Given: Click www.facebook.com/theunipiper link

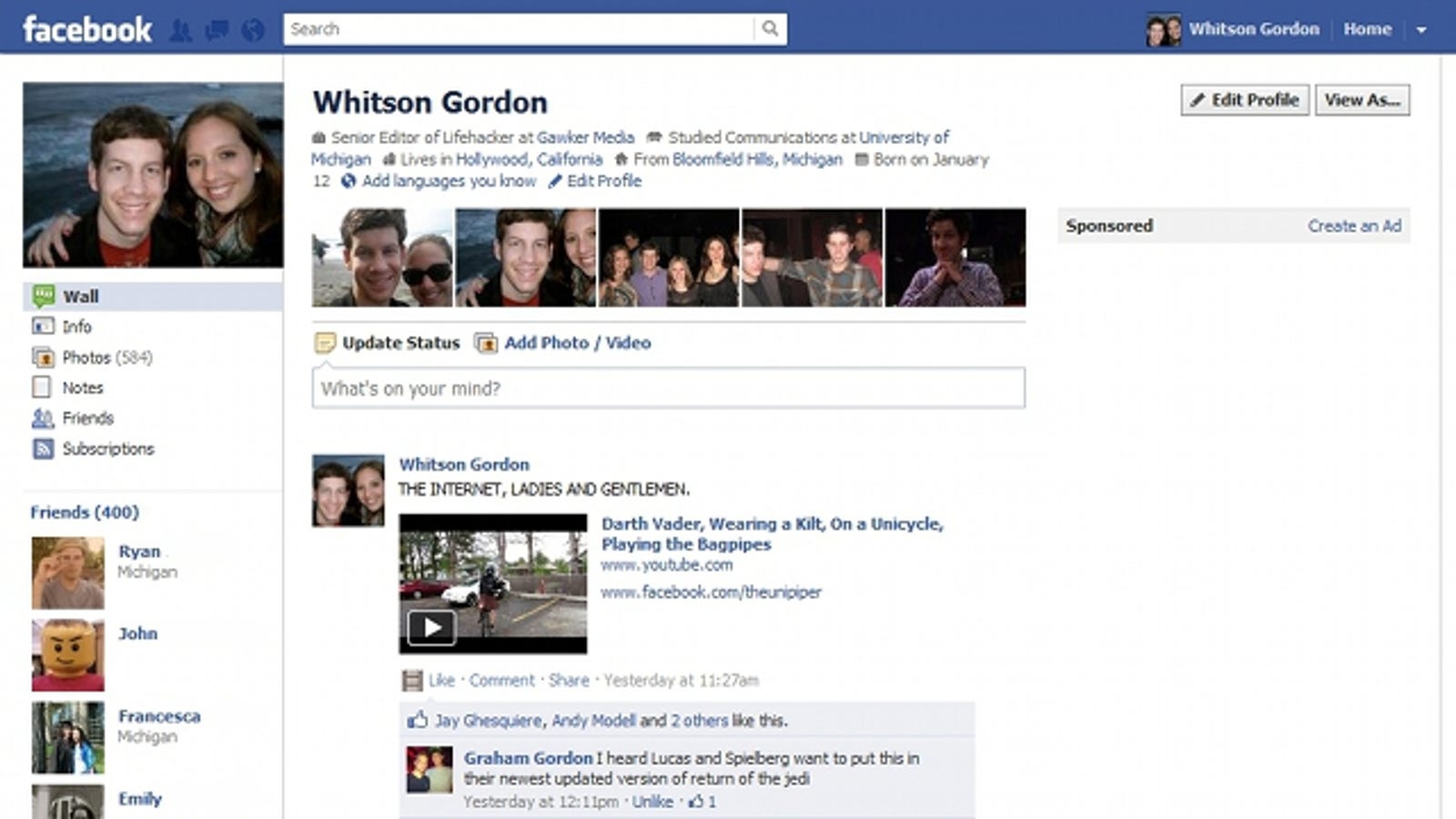Looking at the screenshot, I should (x=711, y=592).
